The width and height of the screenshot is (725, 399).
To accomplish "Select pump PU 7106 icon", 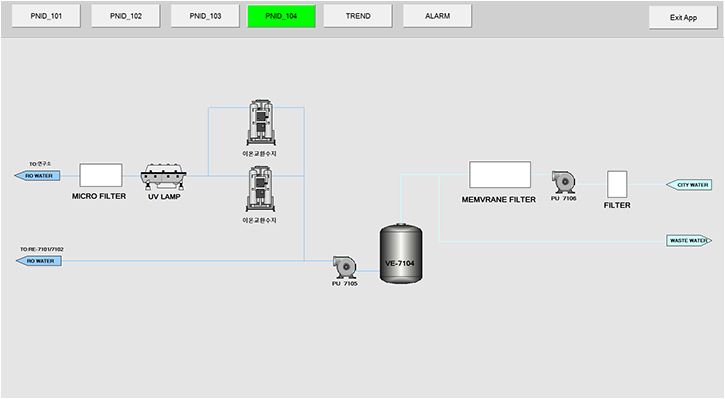I will [563, 182].
